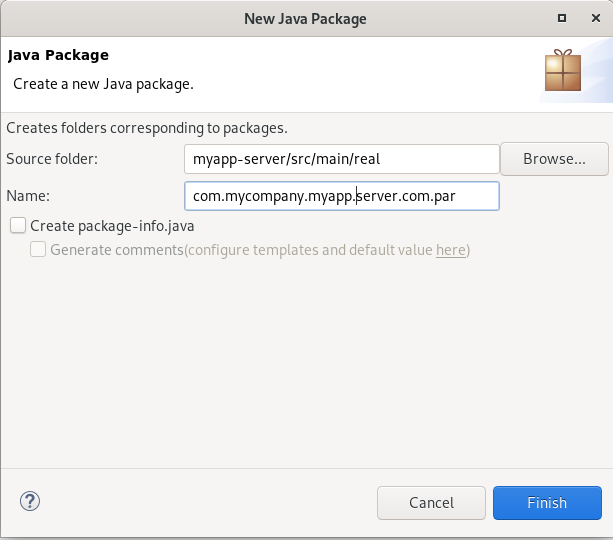Focus the Source folder text field
Image resolution: width=613 pixels, height=540 pixels.
pos(342,159)
